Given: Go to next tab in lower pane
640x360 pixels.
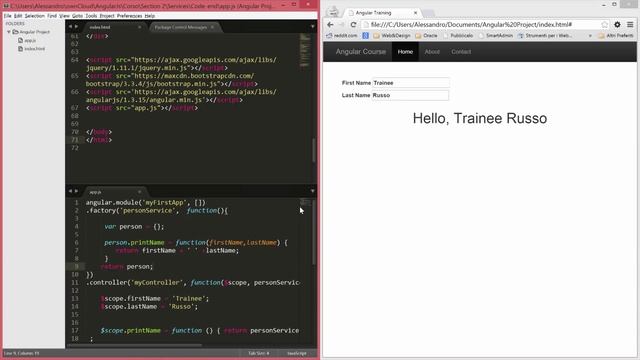Looking at the screenshot, I should tap(76, 191).
